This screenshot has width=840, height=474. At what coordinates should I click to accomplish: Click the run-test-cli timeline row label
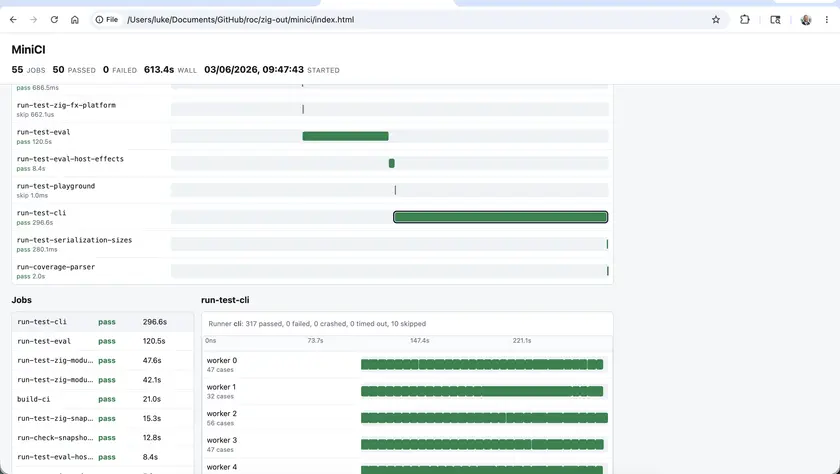tap(41, 213)
